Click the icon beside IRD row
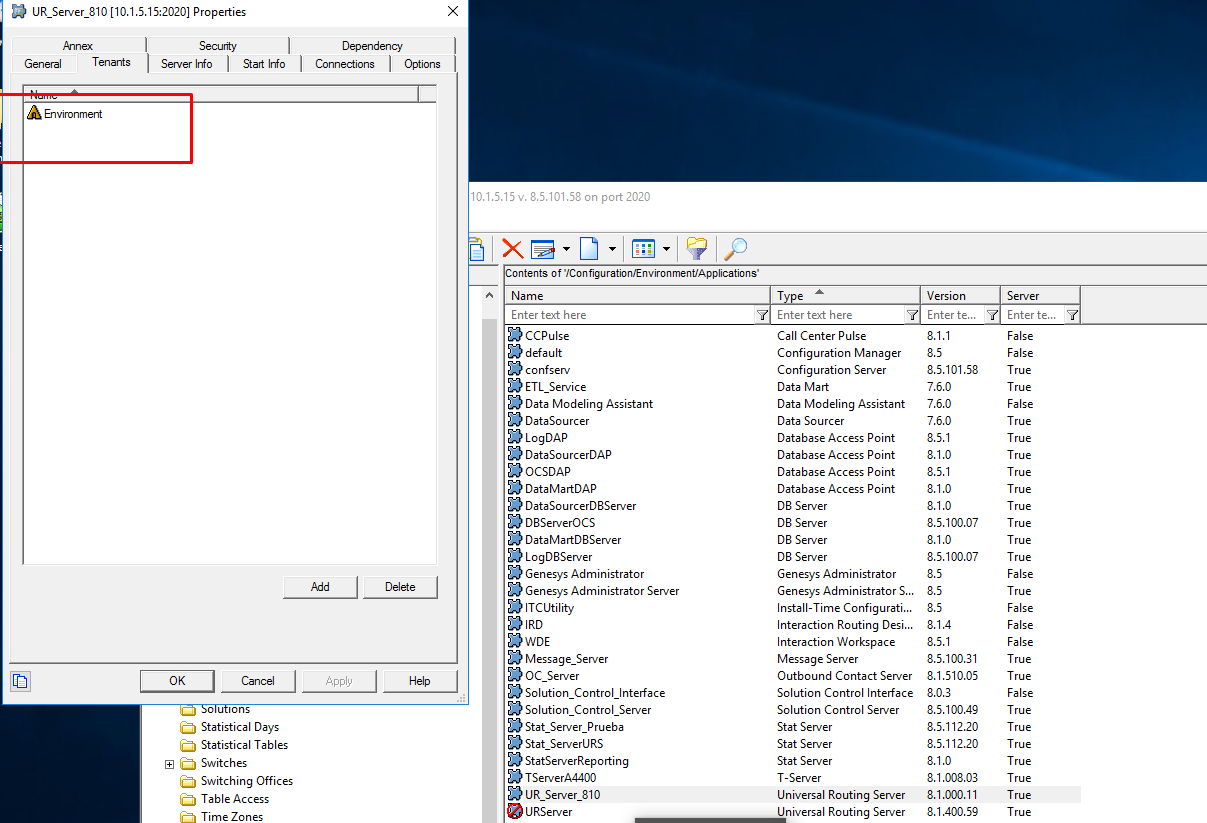This screenshot has width=1207, height=823. [515, 625]
